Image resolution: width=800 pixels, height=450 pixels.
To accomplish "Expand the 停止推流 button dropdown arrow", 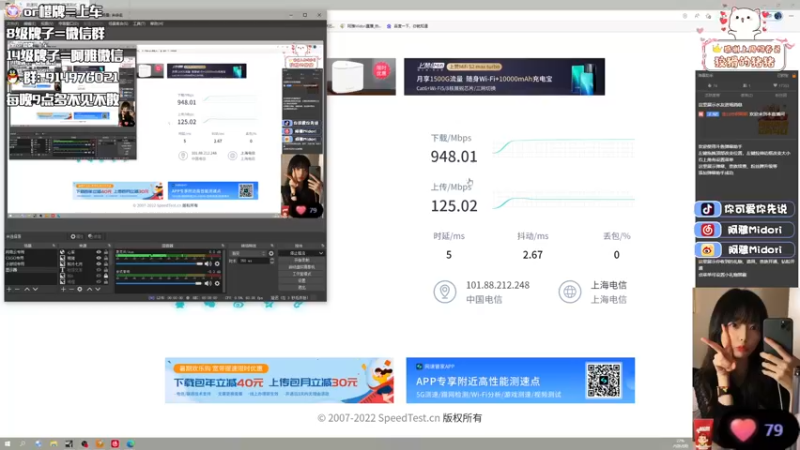I will 320,253.
